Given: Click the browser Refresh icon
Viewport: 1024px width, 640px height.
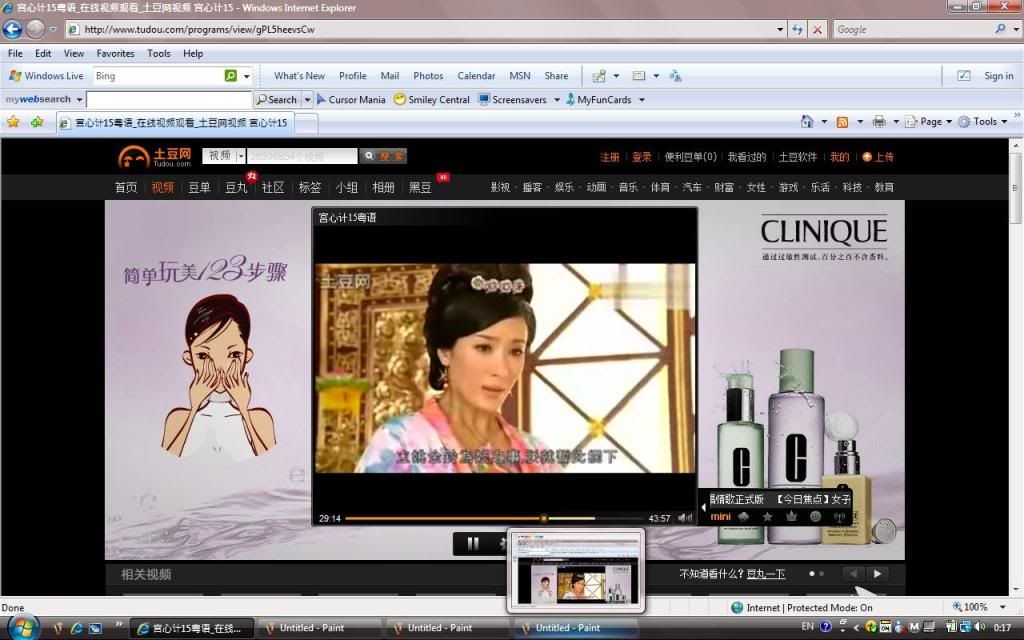Looking at the screenshot, I should point(795,29).
